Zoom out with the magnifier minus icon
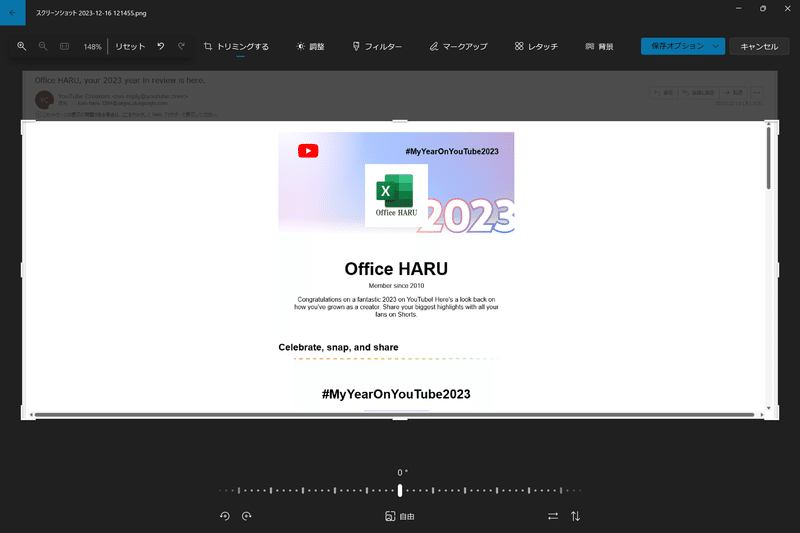Viewport: 800px width, 533px height. (43, 46)
